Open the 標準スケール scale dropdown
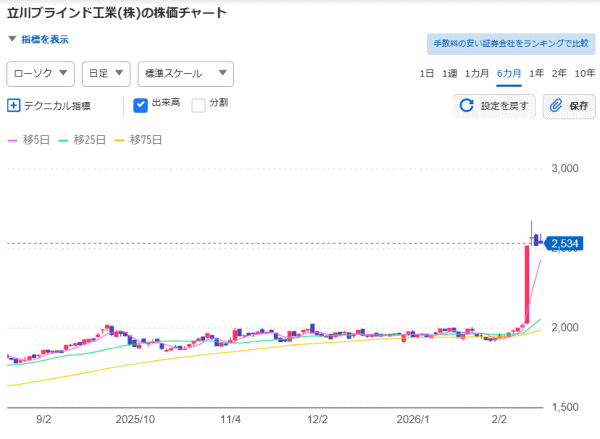 tap(186, 73)
